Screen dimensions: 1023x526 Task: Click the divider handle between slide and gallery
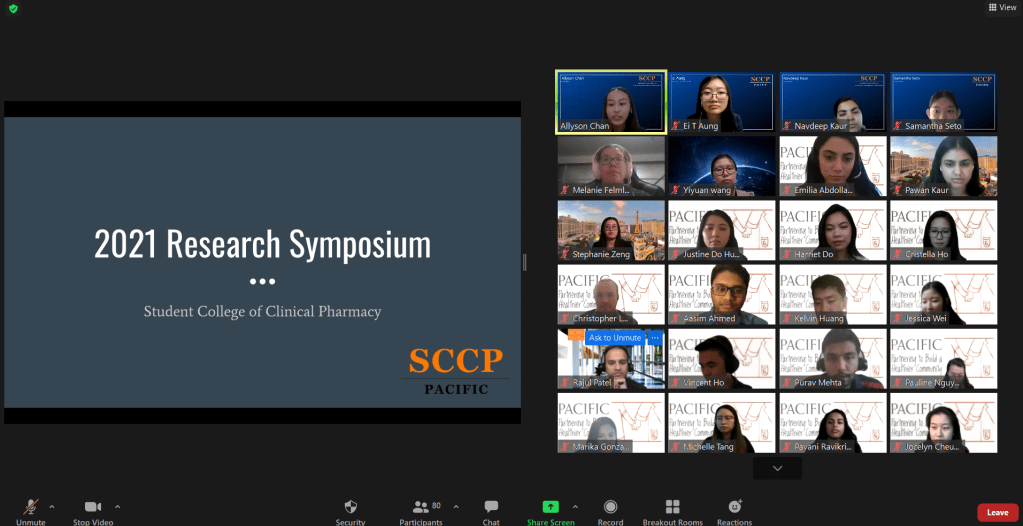click(x=525, y=262)
